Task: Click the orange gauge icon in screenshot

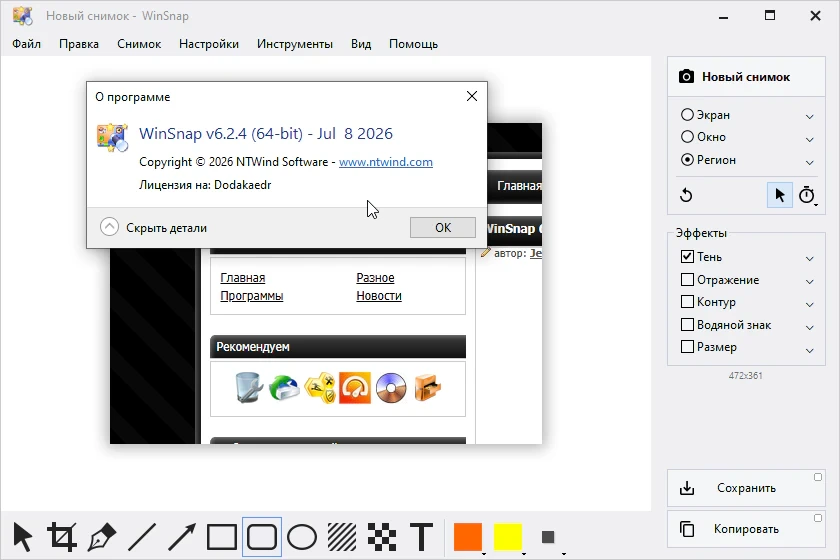Action: coord(355,387)
